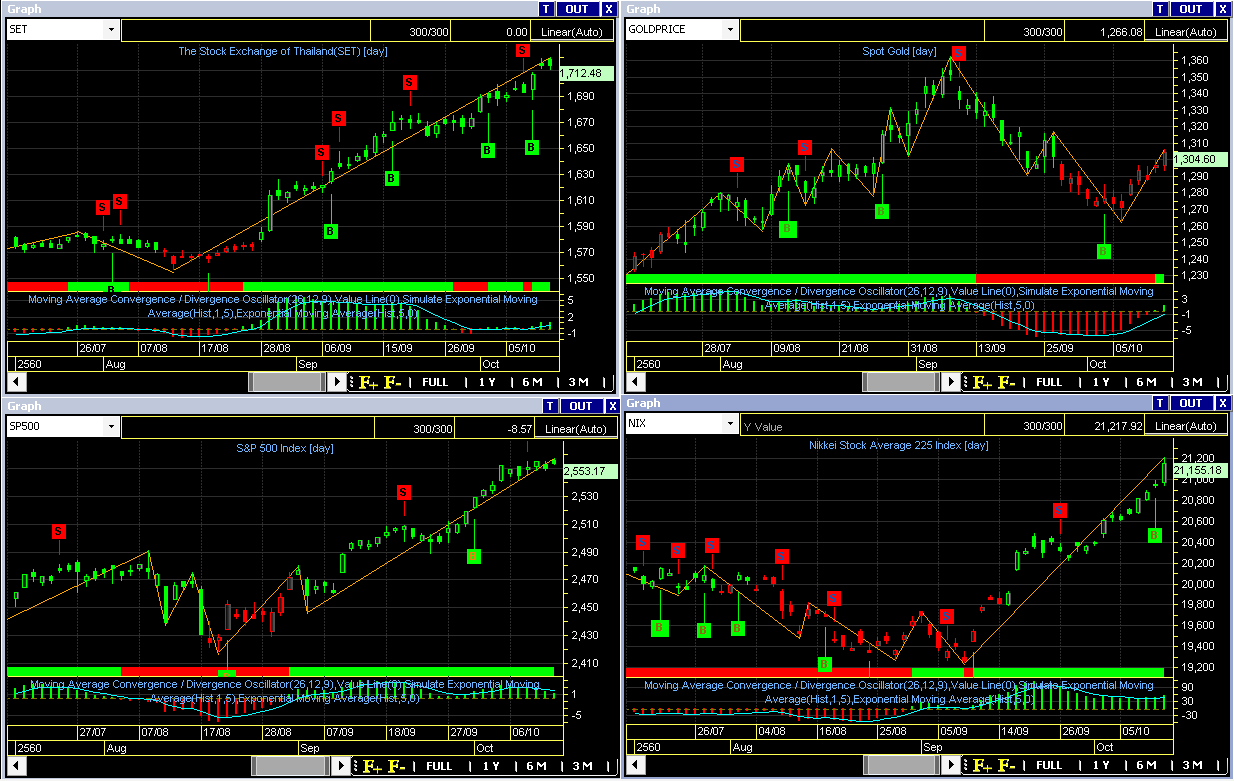Click the right scroll arrow under the Nikkei chart
Image resolution: width=1234 pixels, height=781 pixels.
952,765
